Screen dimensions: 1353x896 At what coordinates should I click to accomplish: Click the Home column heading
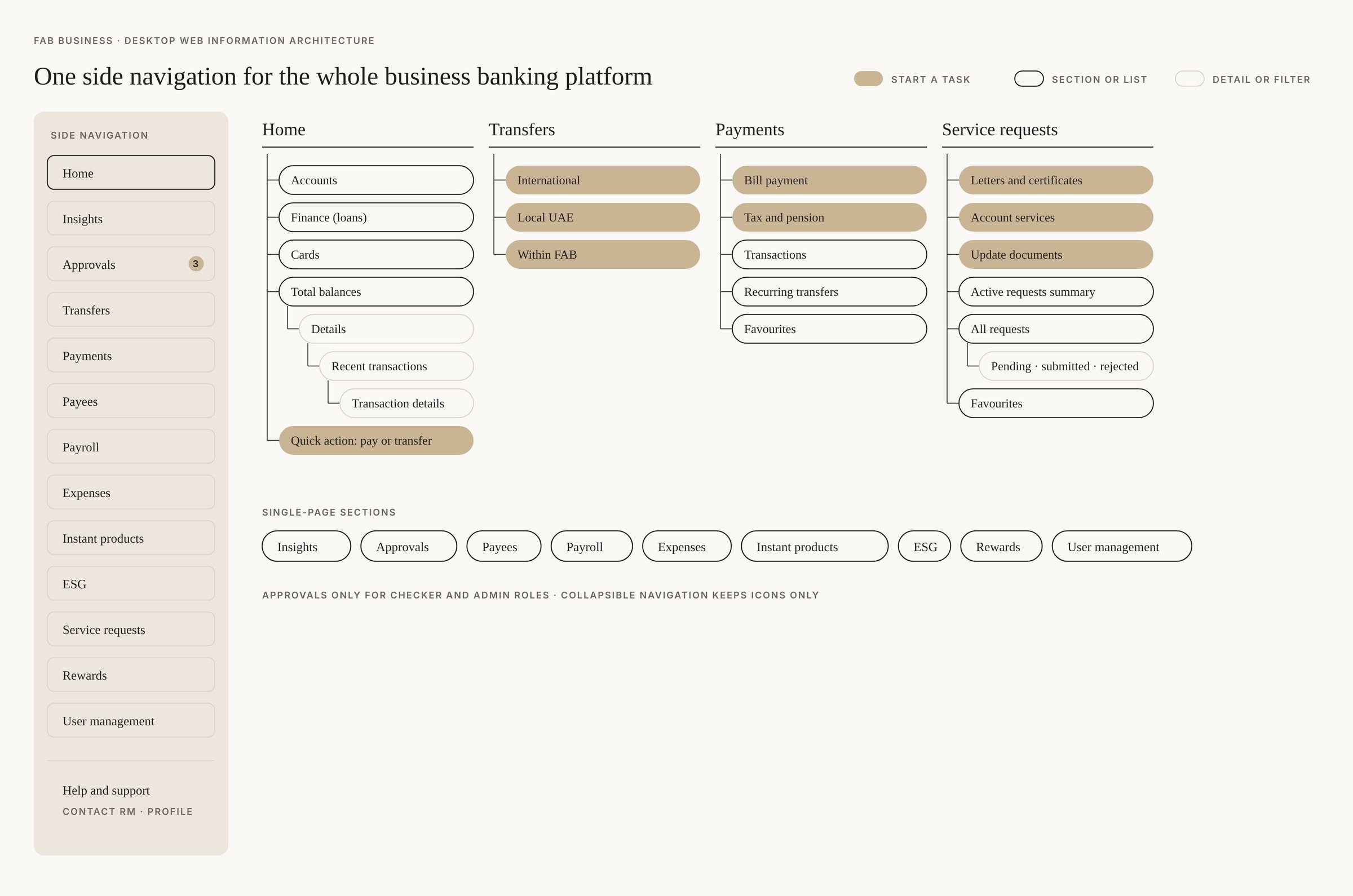click(284, 130)
